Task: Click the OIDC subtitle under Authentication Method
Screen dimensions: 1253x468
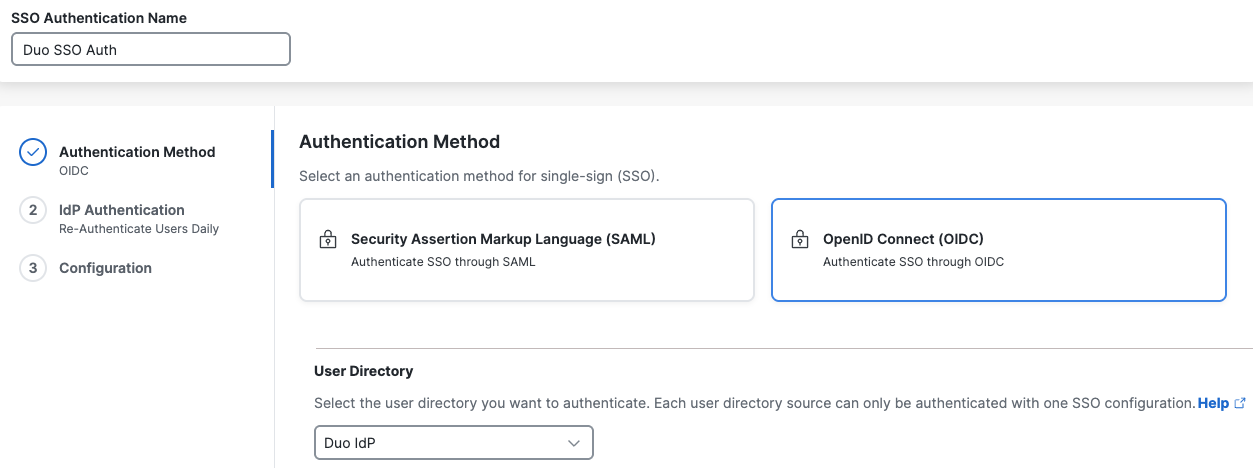Action: [x=74, y=171]
